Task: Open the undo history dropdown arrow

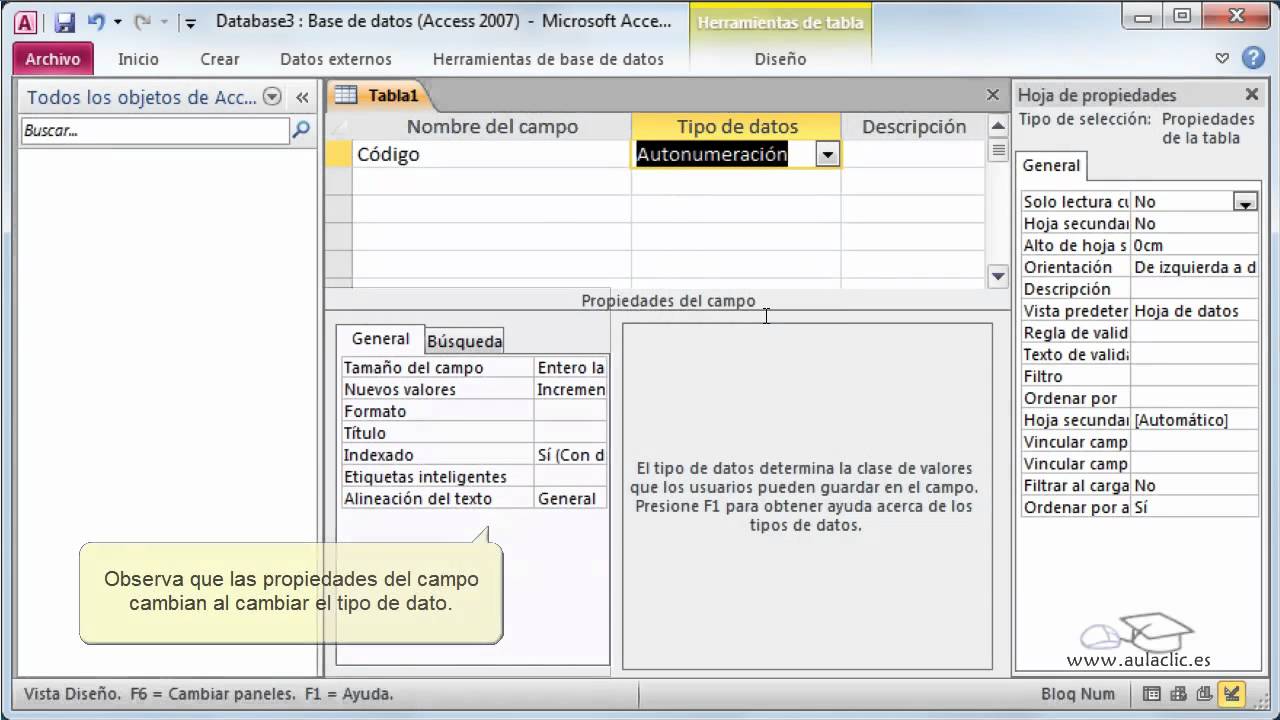Action: (117, 22)
